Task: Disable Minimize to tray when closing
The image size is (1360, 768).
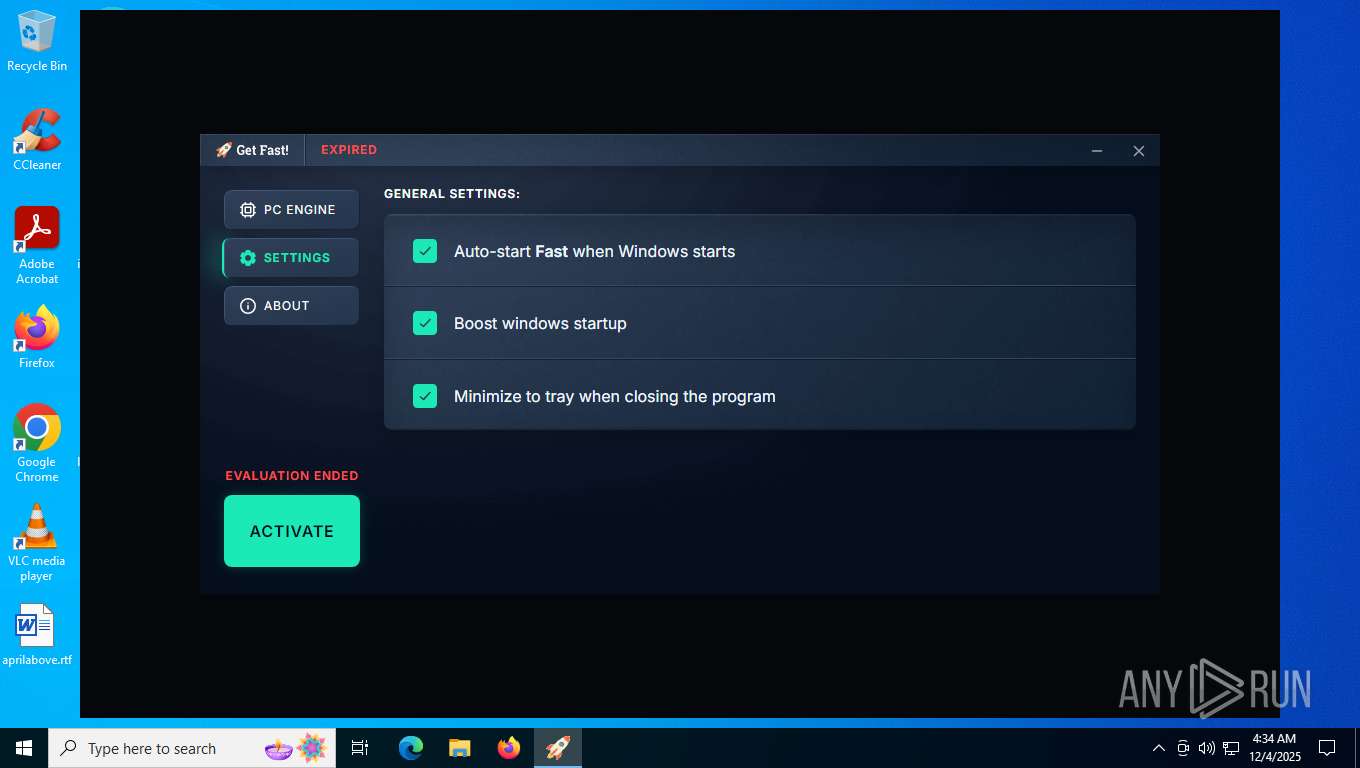Action: click(x=425, y=396)
